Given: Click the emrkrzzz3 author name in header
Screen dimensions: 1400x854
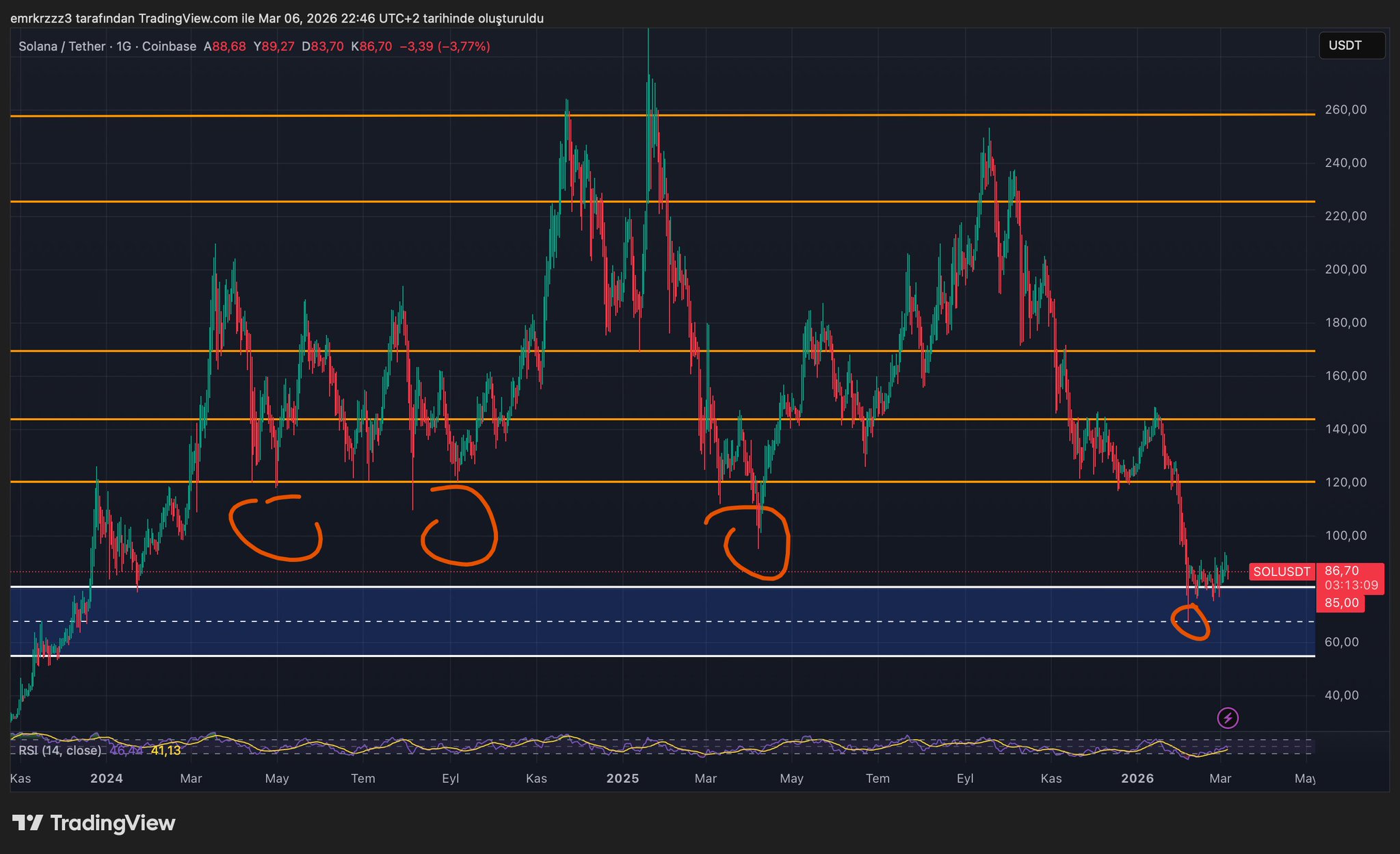Looking at the screenshot, I should tap(41, 18).
